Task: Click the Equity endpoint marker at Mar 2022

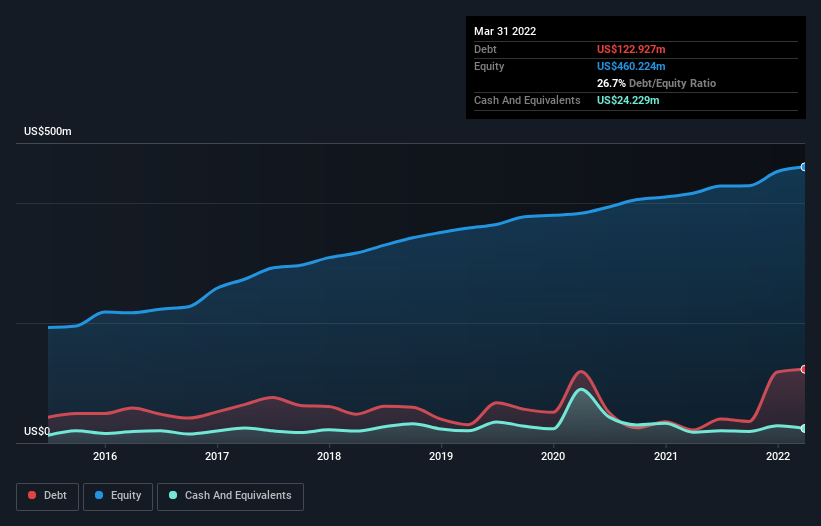Action: pos(804,167)
